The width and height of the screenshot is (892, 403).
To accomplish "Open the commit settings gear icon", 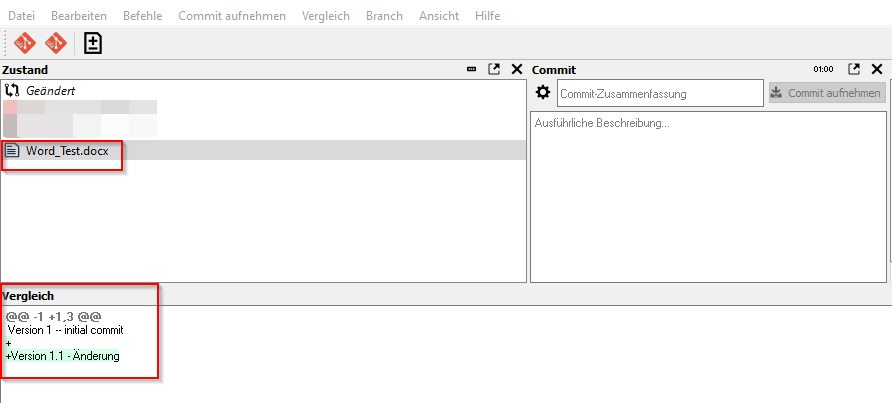I will 543,93.
